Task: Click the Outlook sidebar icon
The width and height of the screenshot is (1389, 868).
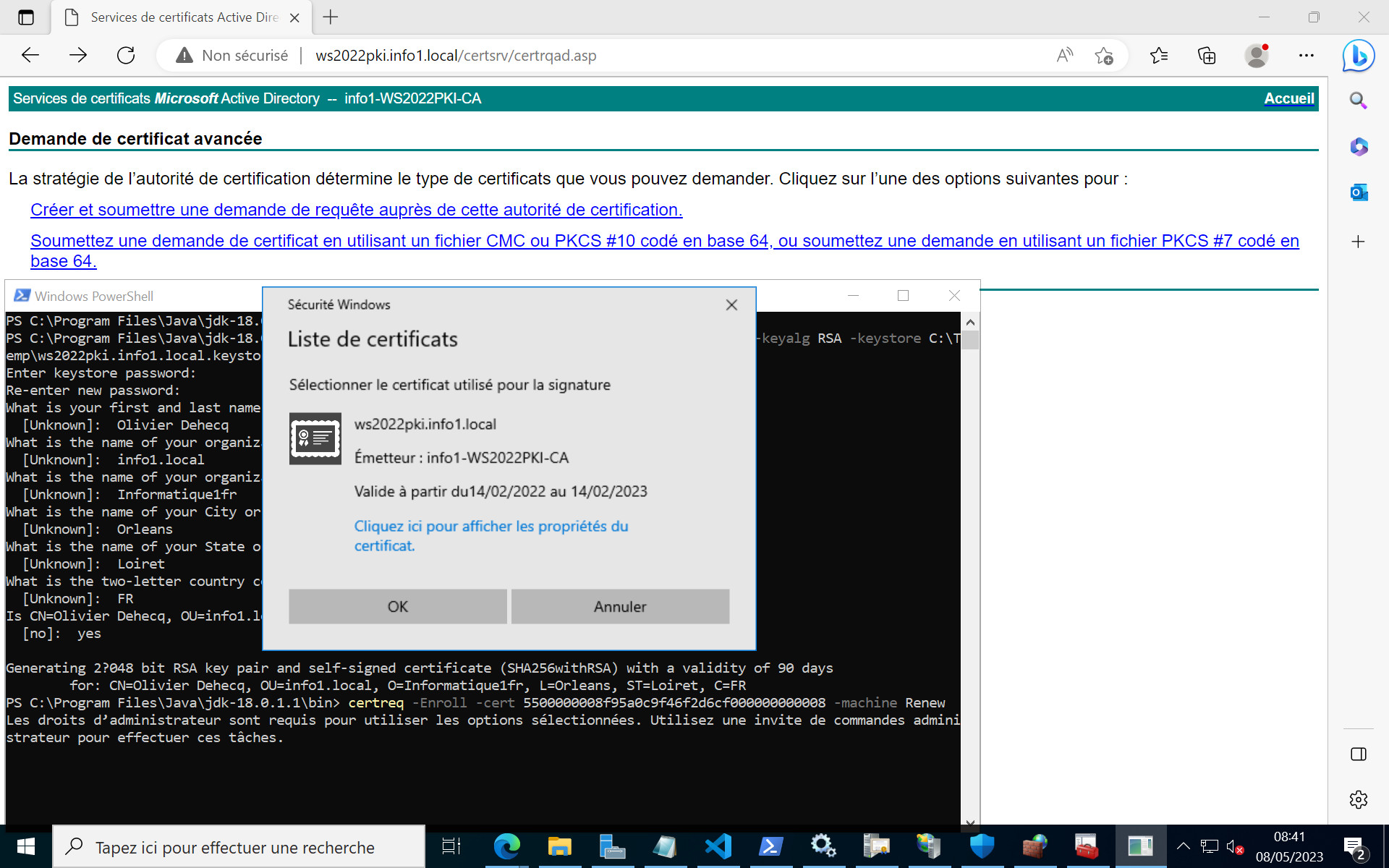Action: tap(1358, 192)
